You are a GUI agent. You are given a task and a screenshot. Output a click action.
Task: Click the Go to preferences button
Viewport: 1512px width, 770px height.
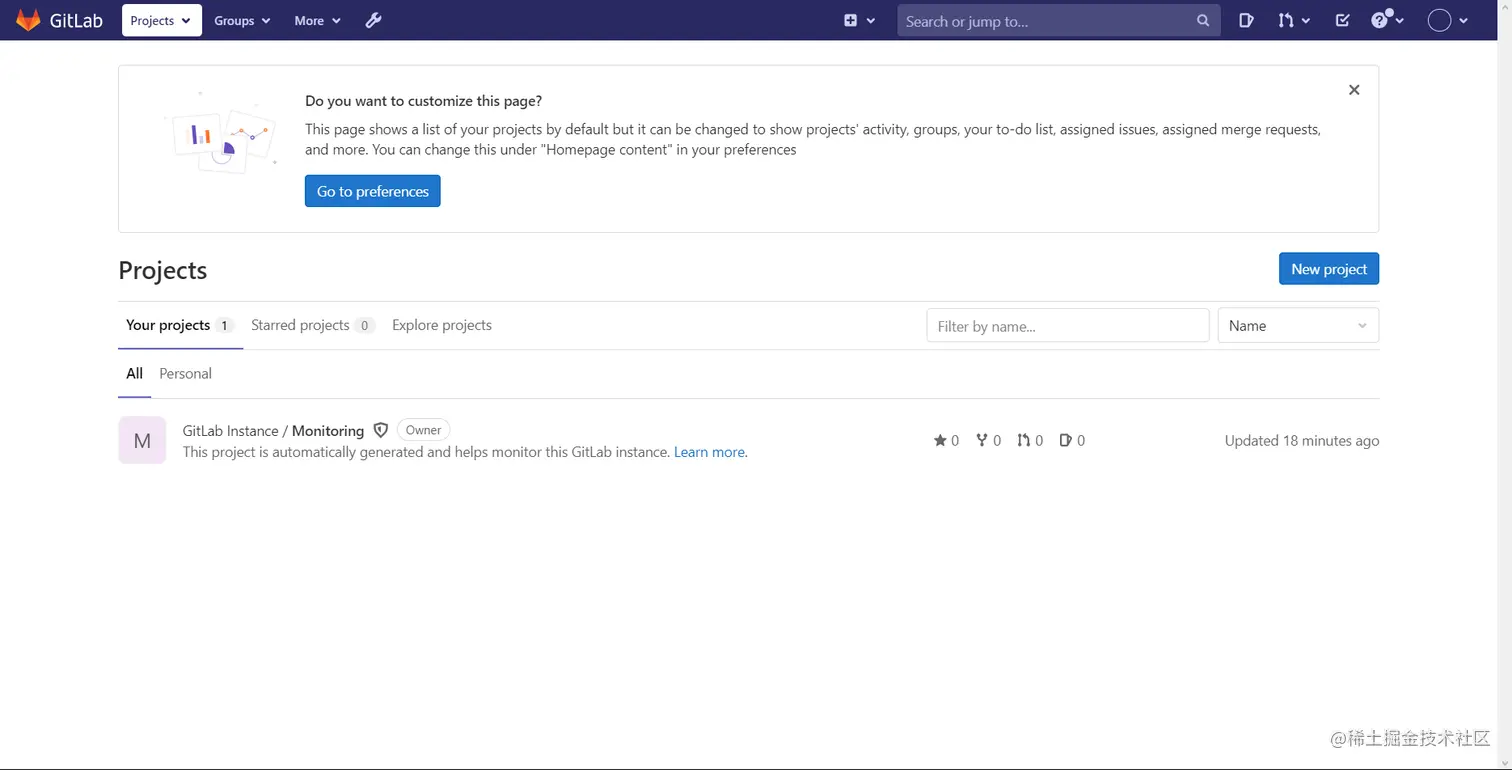pos(373,191)
